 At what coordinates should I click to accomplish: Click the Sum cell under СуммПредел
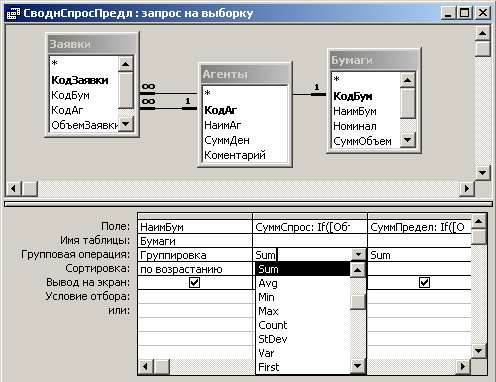[x=419, y=255]
